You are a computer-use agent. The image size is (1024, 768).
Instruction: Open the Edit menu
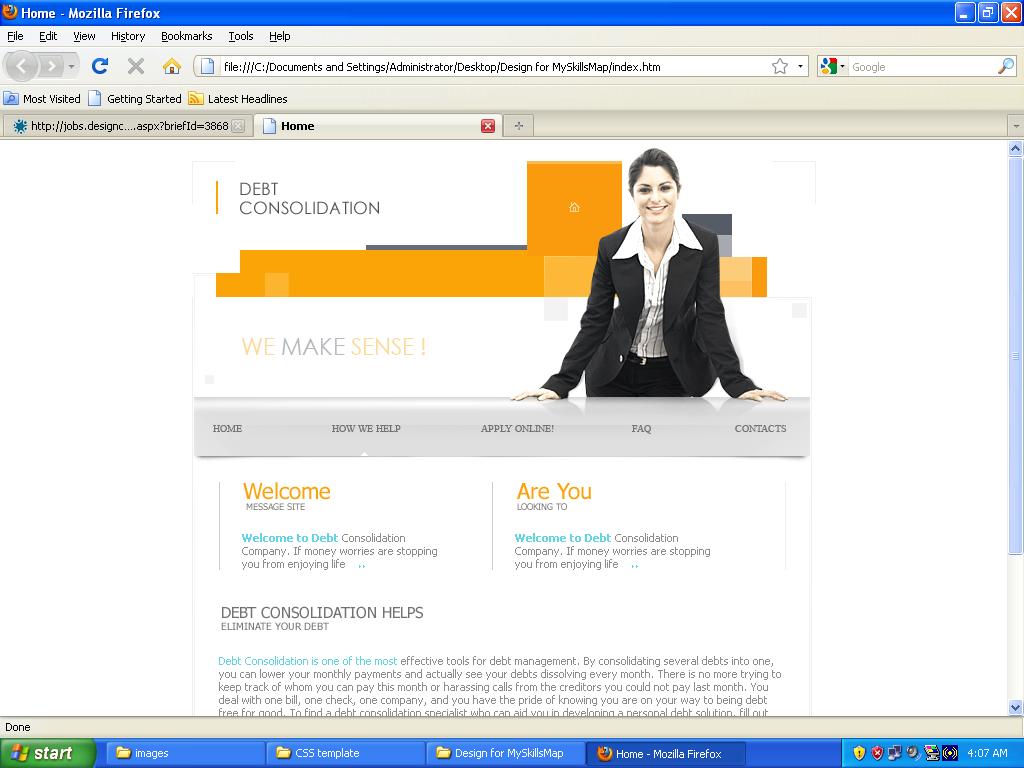(x=48, y=36)
